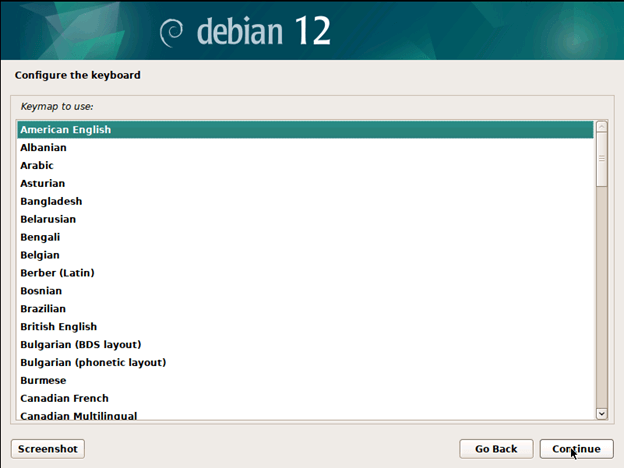Pick Canadian French keymap
The width and height of the screenshot is (624, 468).
pos(305,398)
